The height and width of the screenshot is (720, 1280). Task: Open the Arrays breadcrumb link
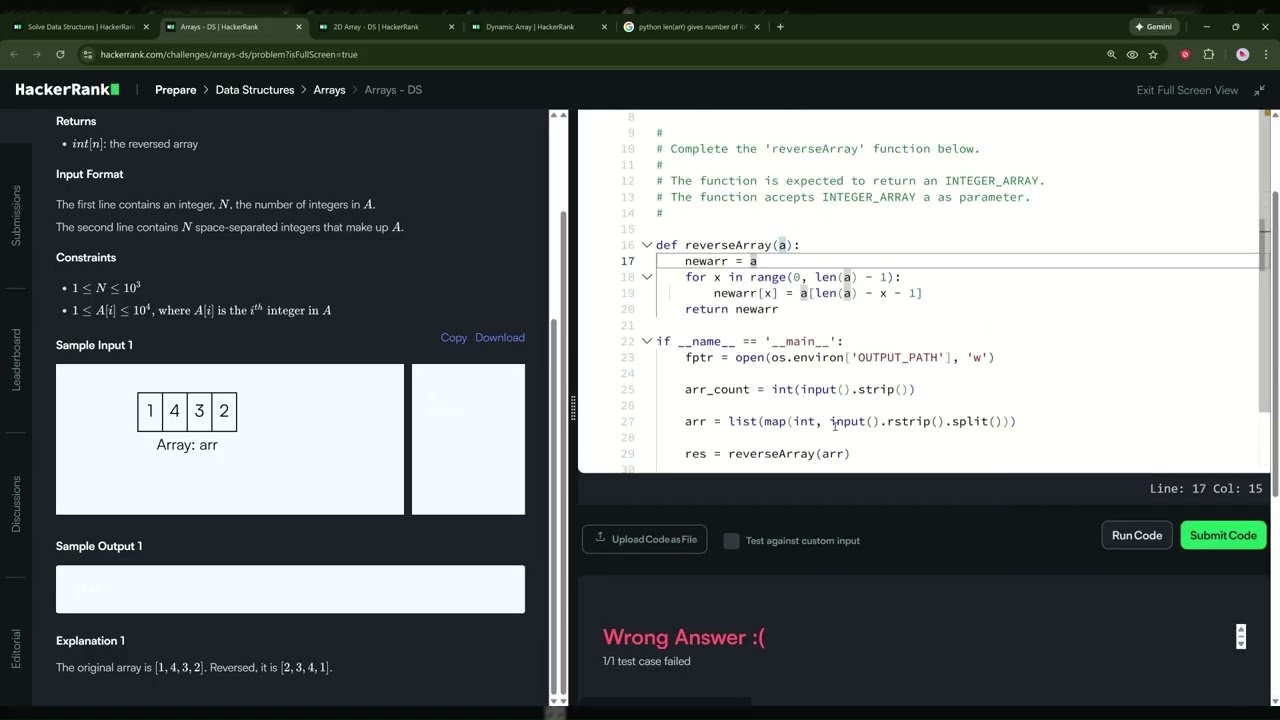pos(329,90)
